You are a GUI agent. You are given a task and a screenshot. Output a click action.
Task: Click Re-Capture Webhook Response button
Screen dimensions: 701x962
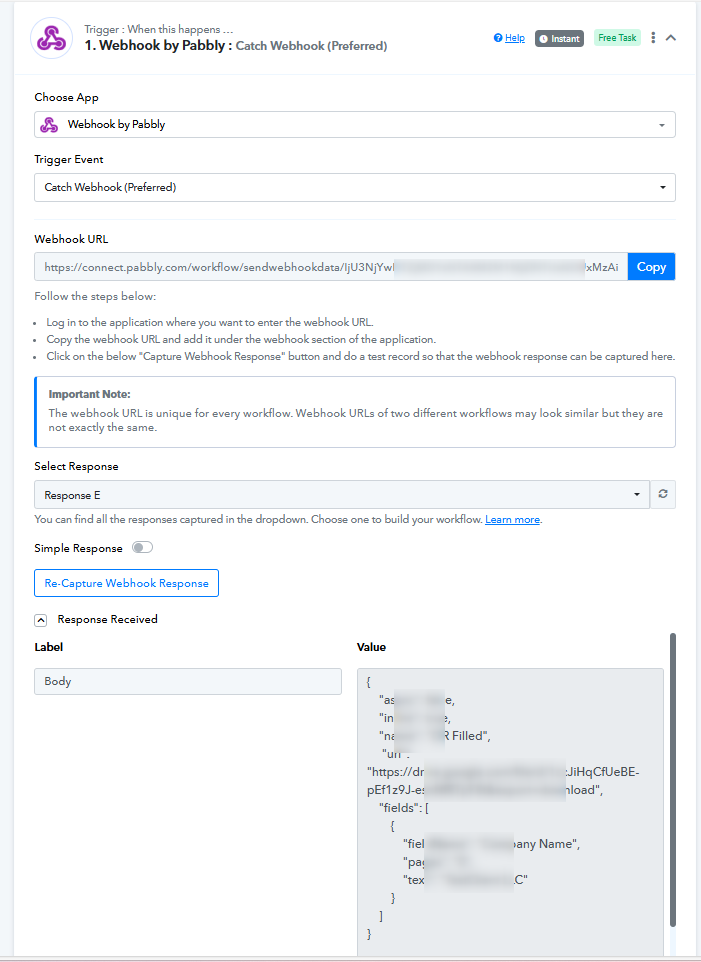click(126, 583)
